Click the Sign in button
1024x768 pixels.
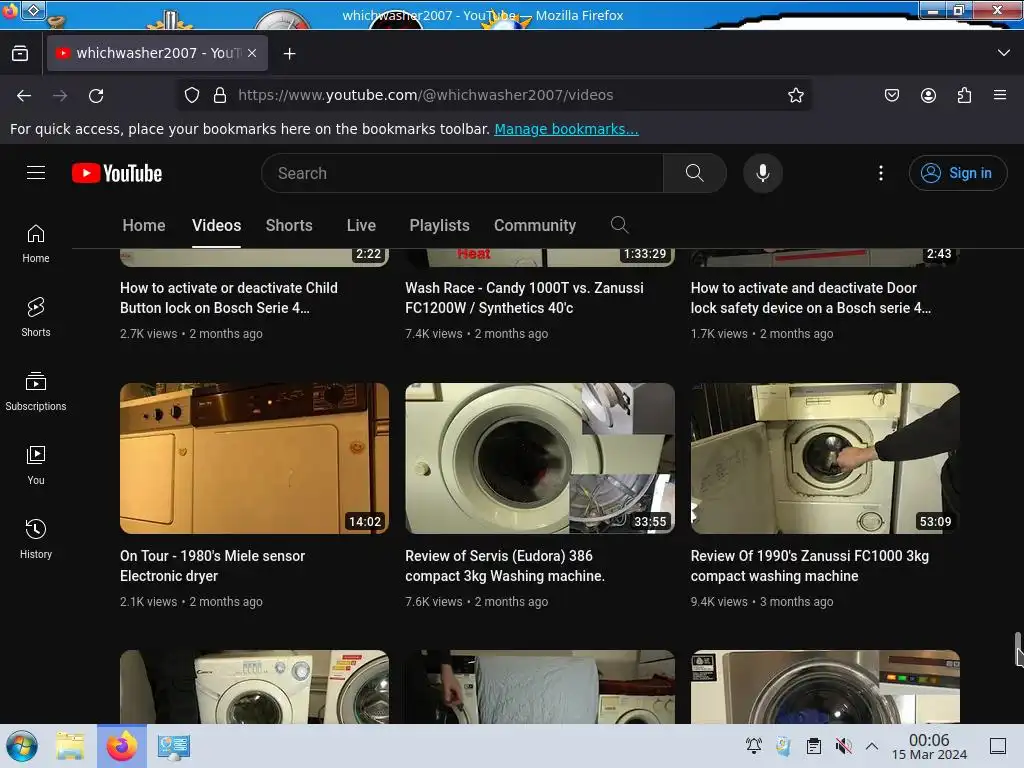pyautogui.click(x=957, y=173)
